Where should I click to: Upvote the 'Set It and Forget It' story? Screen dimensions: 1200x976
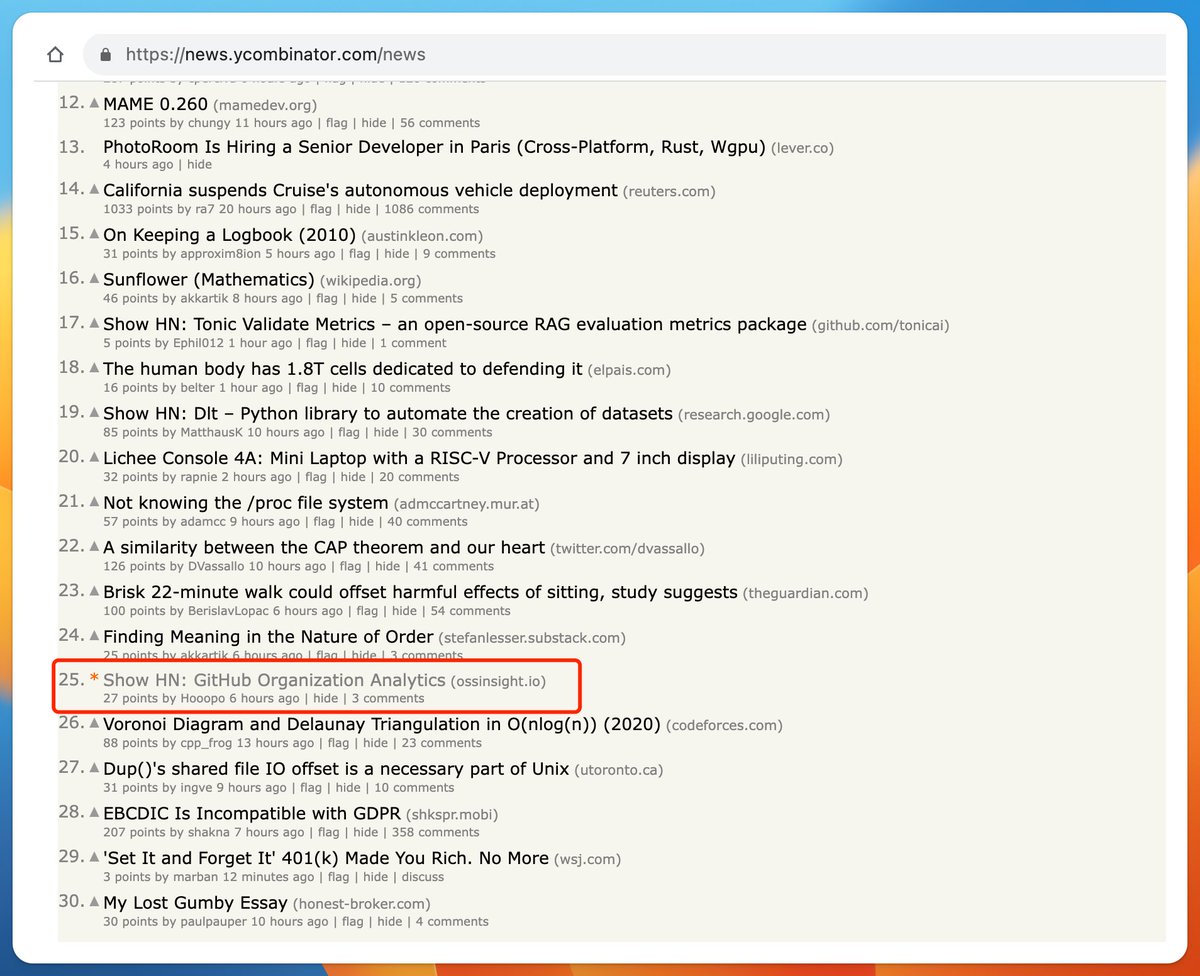pos(94,857)
